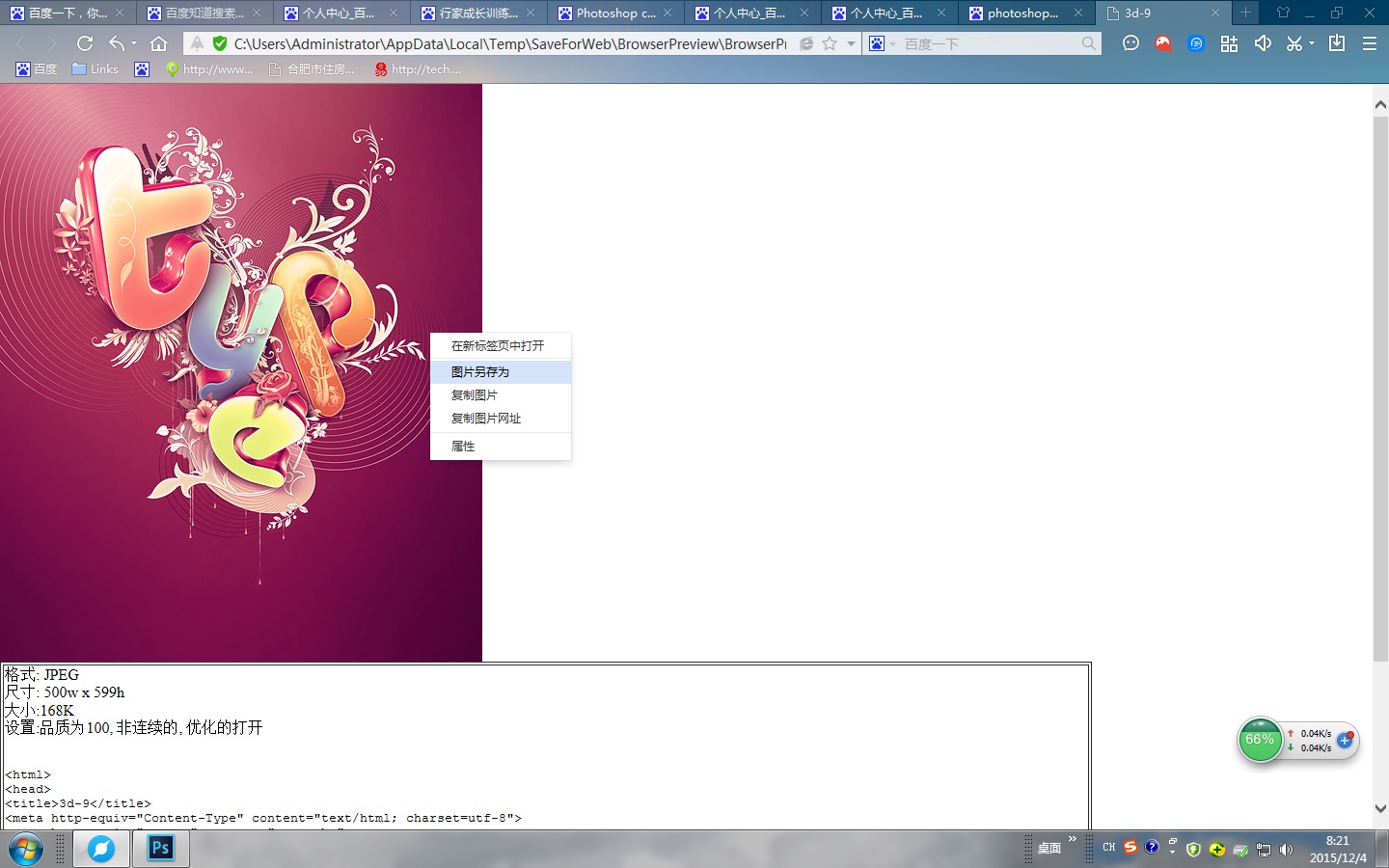Screen dimensions: 1389x868
Task: Click into the '百度一下' search box
Action: [989, 43]
